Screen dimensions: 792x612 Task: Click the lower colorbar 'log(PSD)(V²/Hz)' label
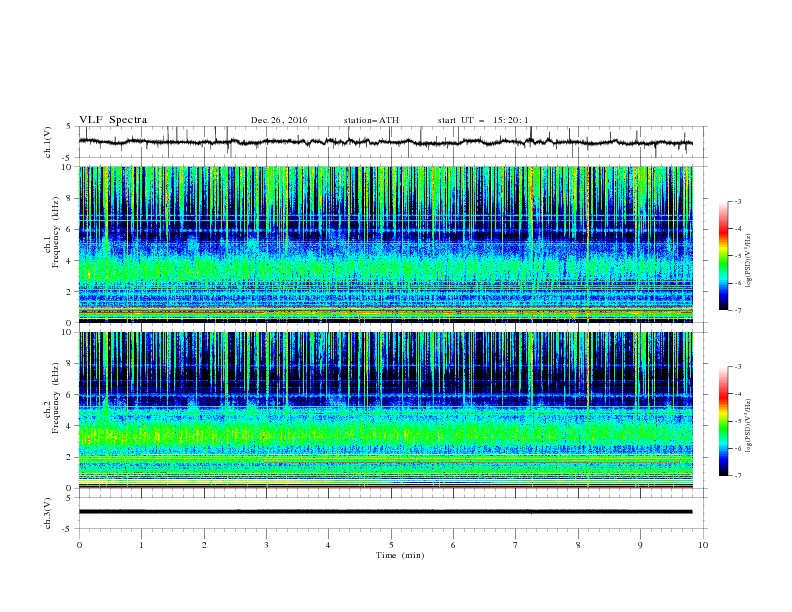[748, 426]
